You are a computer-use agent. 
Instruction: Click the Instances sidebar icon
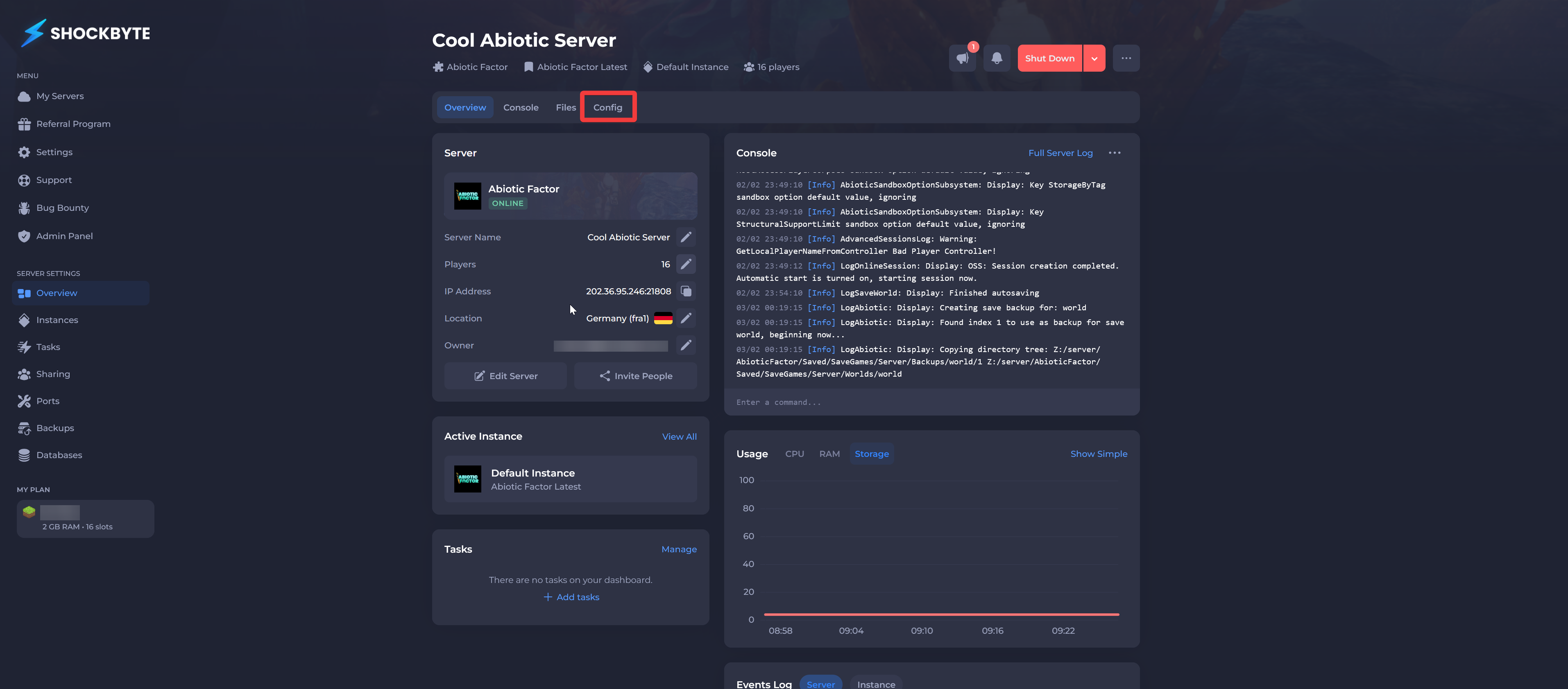click(x=24, y=320)
